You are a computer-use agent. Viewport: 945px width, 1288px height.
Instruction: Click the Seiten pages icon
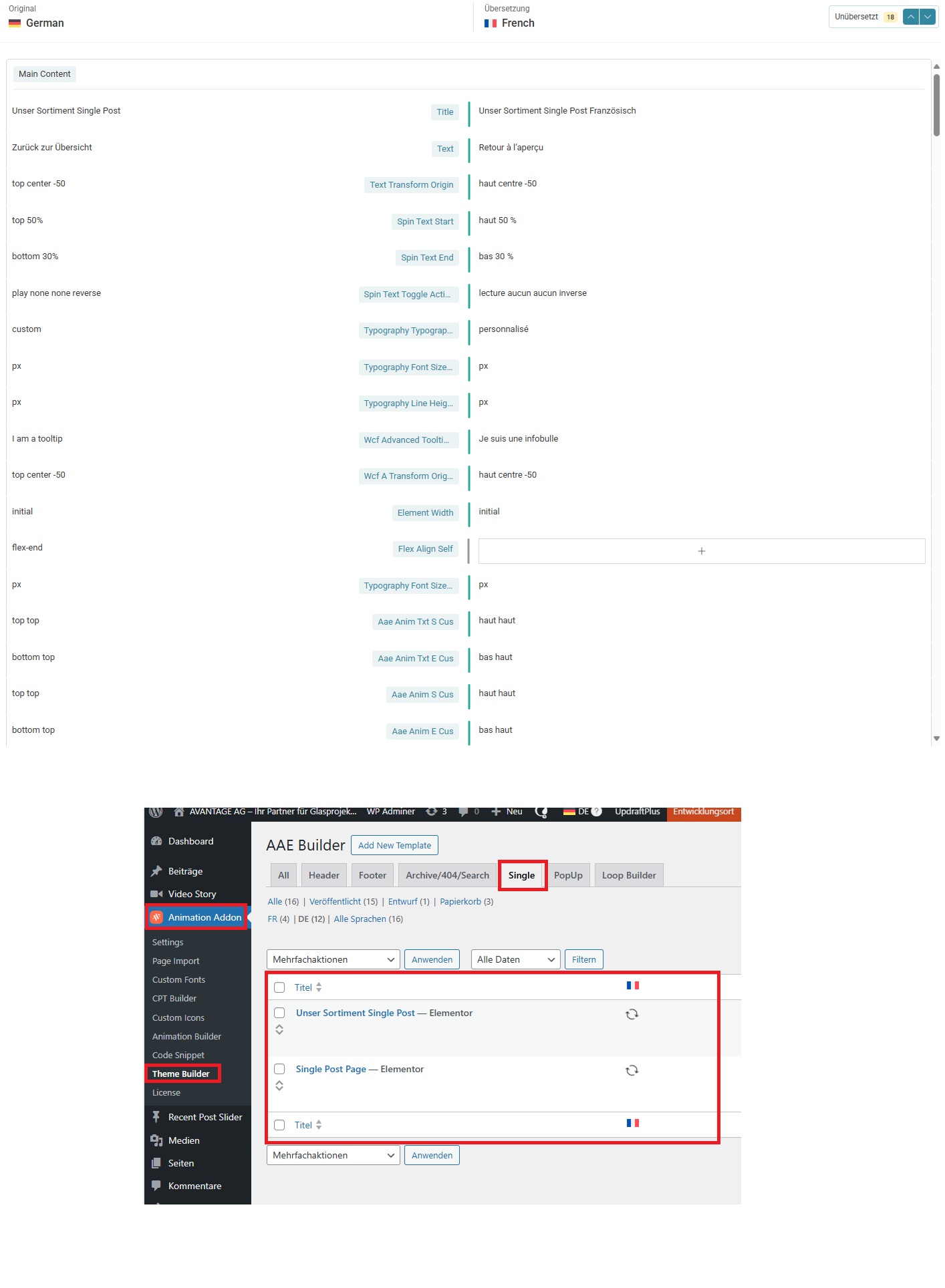point(156,1163)
